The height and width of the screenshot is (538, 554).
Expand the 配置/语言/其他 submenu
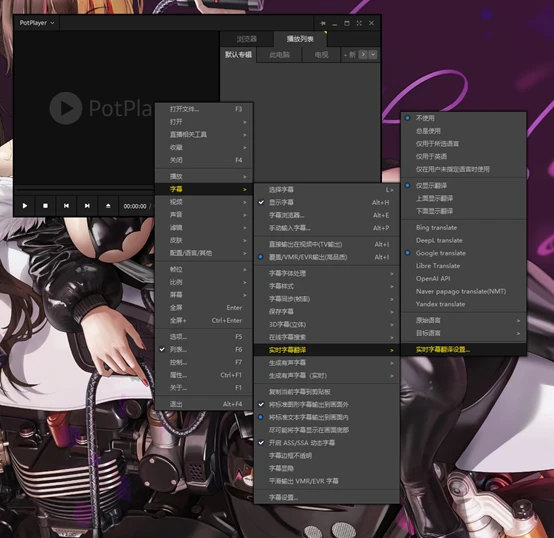click(204, 253)
